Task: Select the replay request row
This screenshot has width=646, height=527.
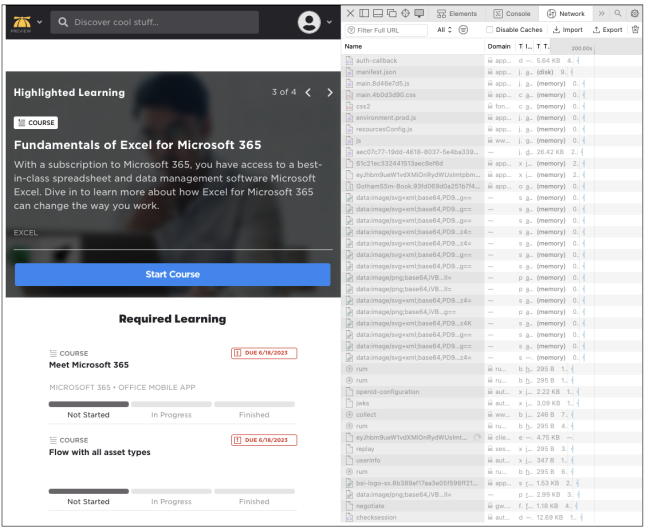Action: click(492, 449)
